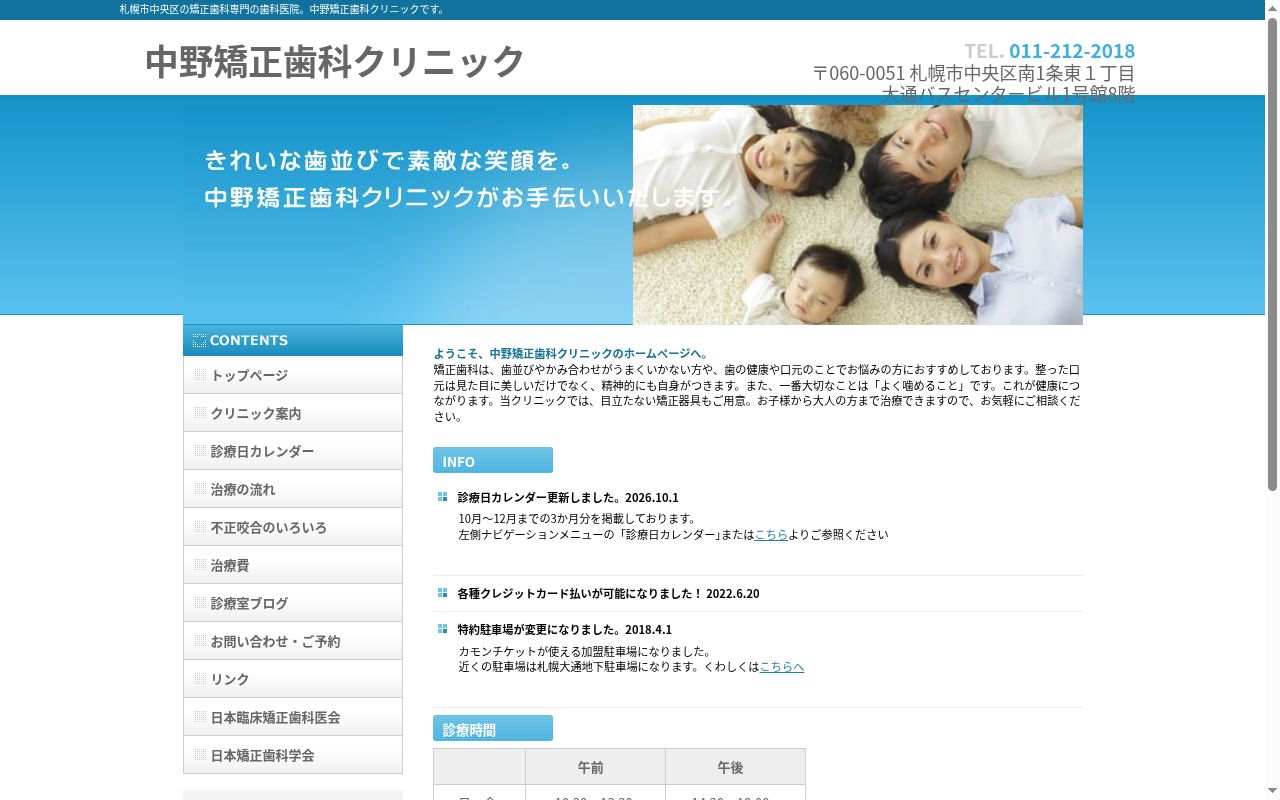Click the INFO section heading

[493, 460]
